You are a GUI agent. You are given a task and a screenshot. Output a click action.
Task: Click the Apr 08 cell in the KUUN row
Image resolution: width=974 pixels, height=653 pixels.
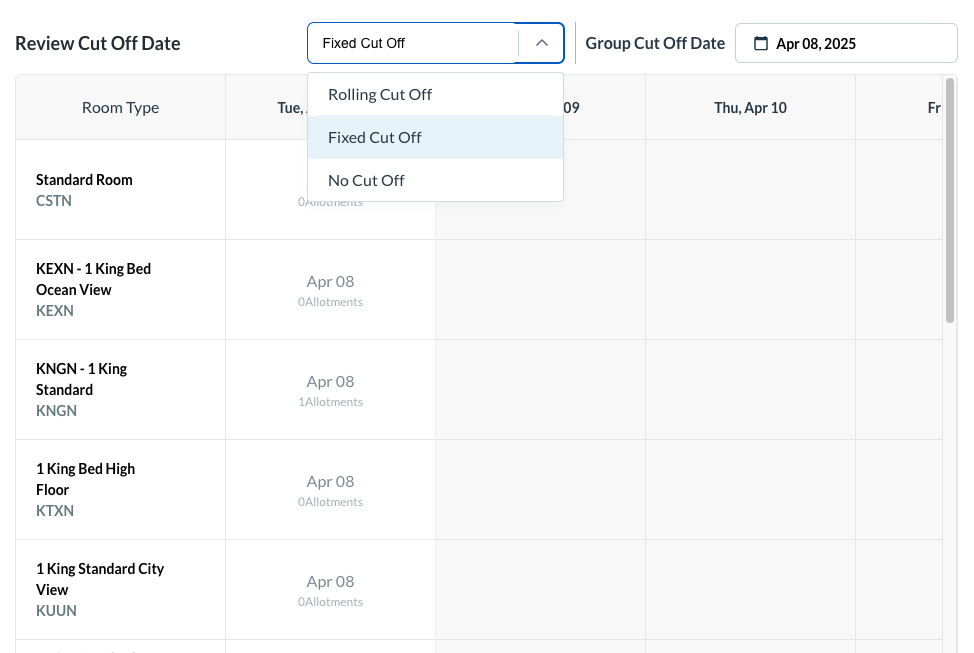coord(330,590)
